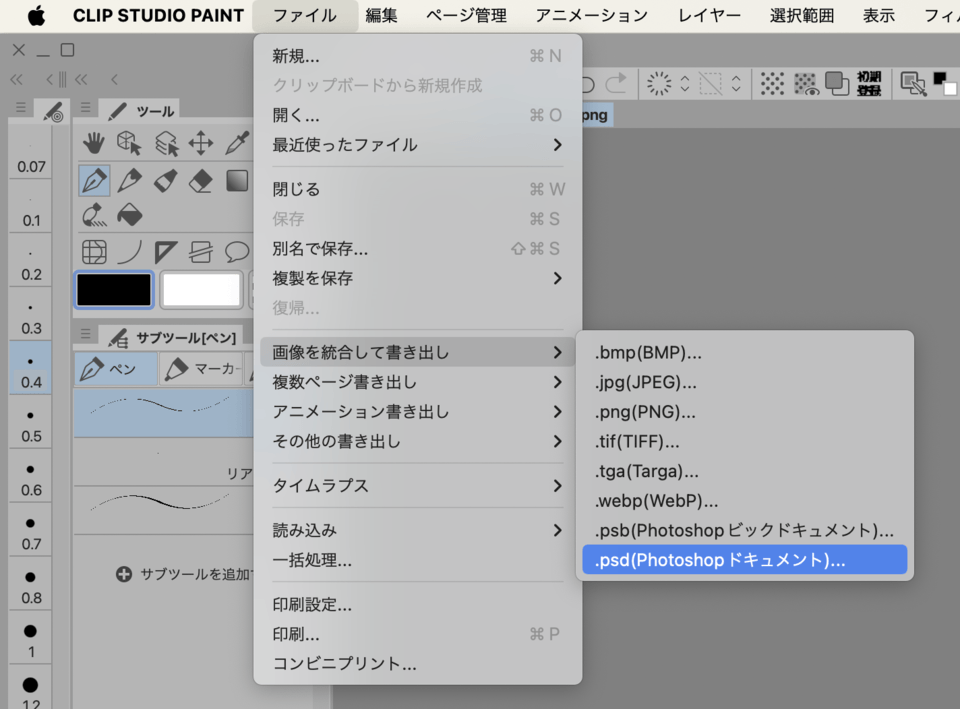Click サブツールを追加 button
This screenshot has width=960, height=709.
pos(186,574)
